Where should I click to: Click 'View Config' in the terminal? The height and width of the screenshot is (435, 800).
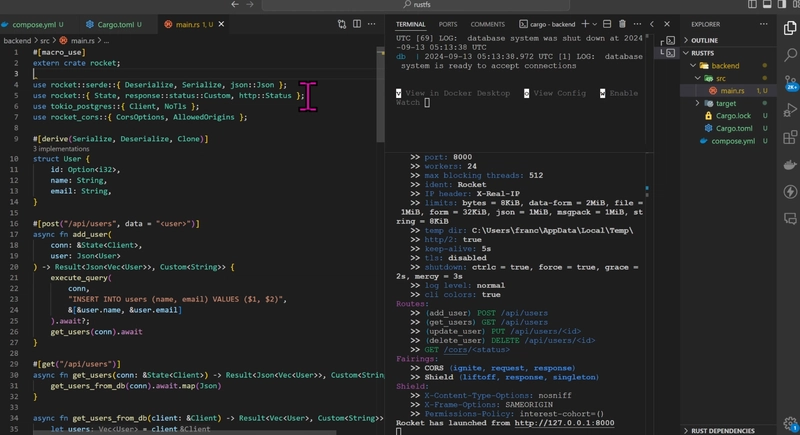coord(560,93)
